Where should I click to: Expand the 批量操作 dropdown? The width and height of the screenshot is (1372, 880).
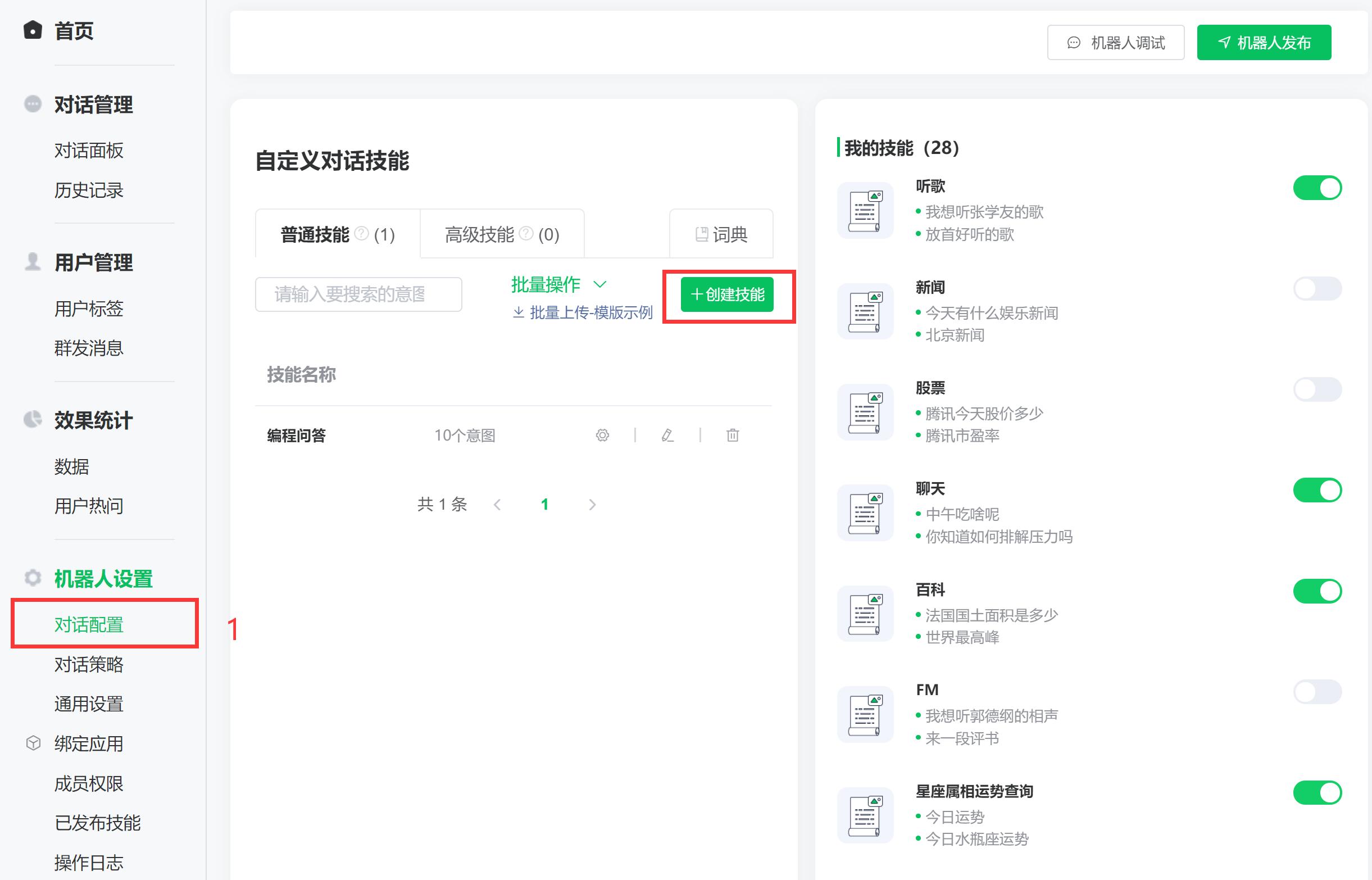557,284
